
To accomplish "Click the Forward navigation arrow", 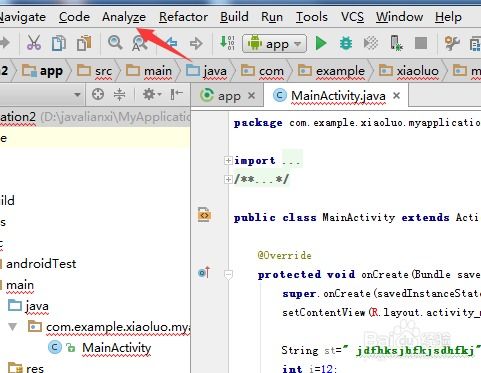I will point(196,43).
